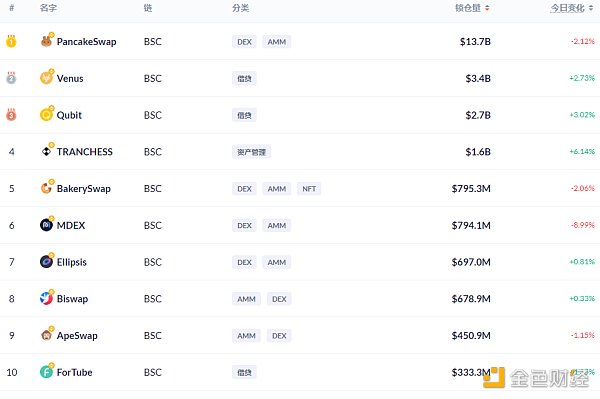Open the BakerySwap project name
Image resolution: width=600 pixels, height=399 pixels.
pos(84,189)
